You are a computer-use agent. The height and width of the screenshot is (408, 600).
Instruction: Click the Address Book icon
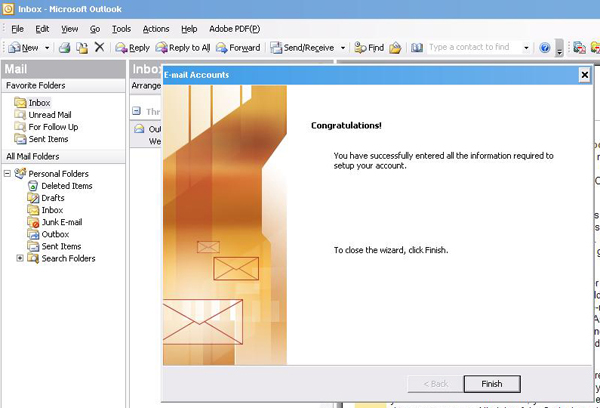[417, 47]
